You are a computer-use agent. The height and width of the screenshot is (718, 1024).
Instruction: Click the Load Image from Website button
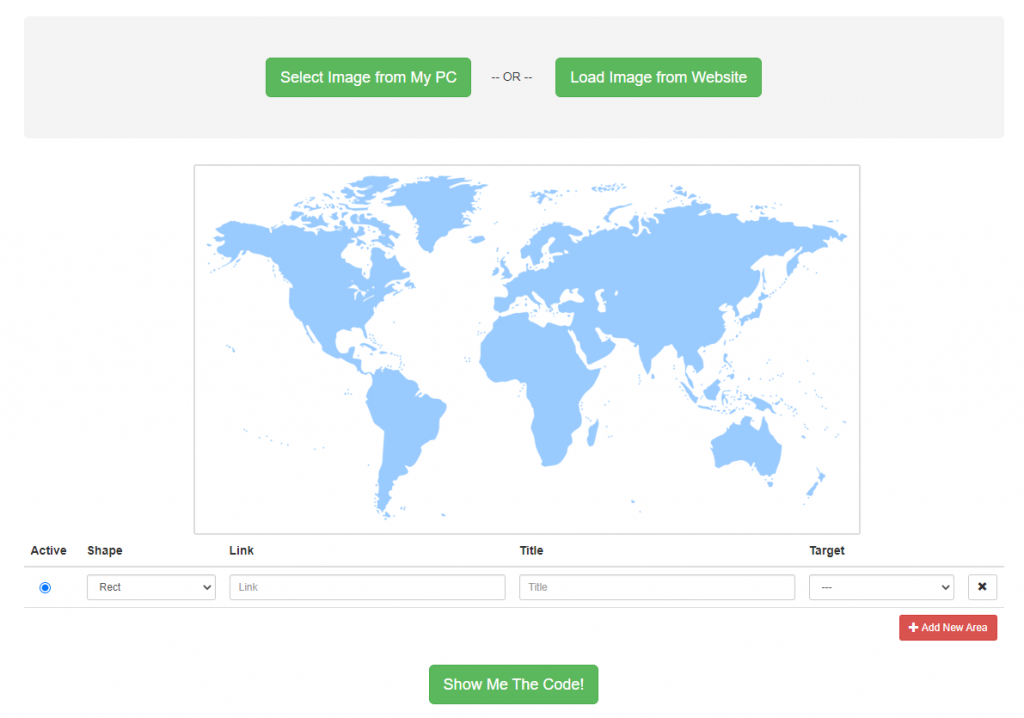coord(658,77)
